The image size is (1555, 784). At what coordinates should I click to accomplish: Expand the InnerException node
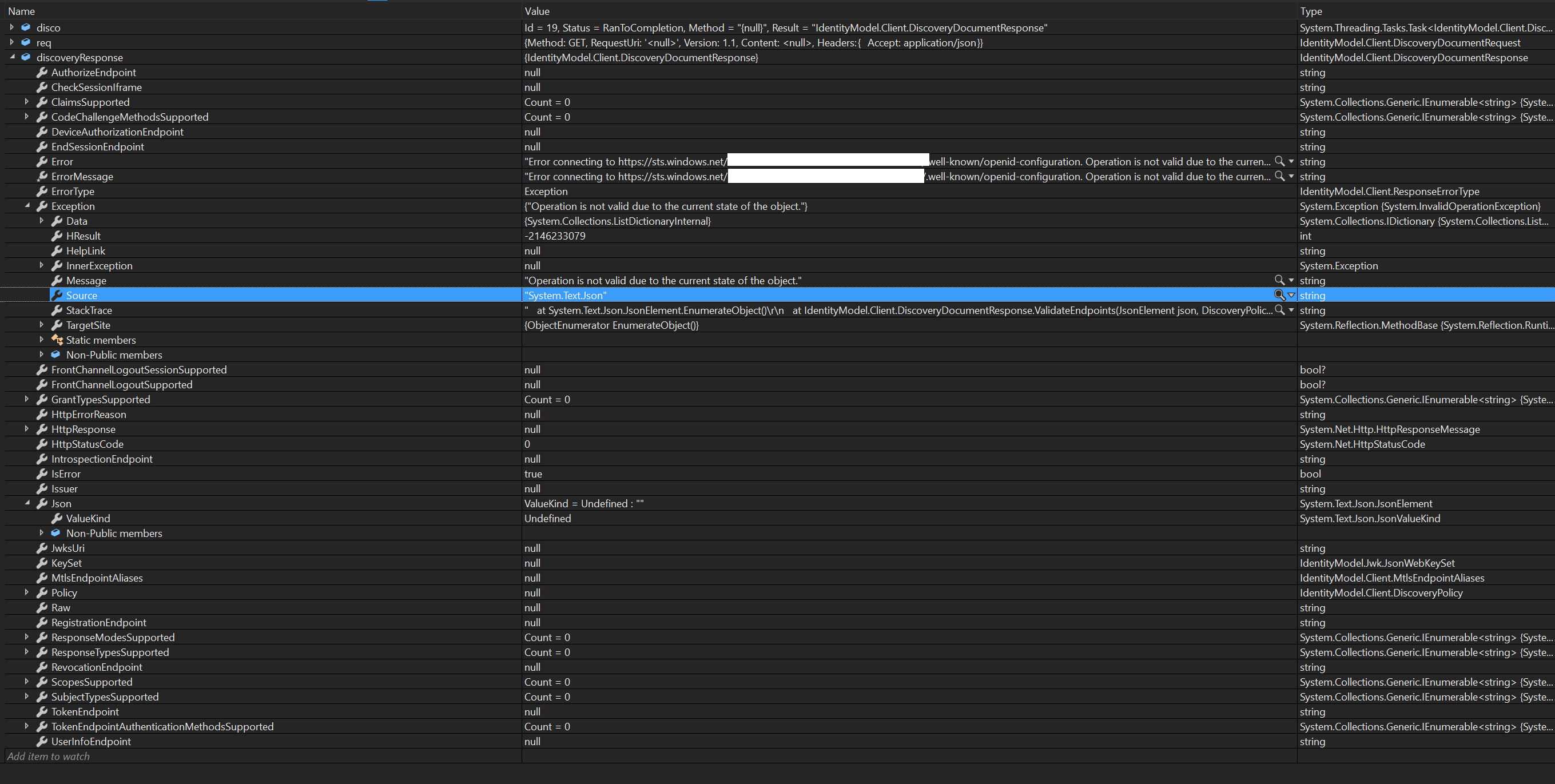pyautogui.click(x=42, y=265)
